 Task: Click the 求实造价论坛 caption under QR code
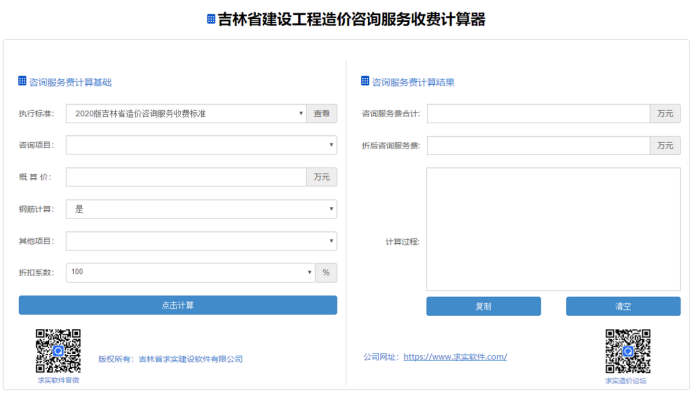point(626,381)
